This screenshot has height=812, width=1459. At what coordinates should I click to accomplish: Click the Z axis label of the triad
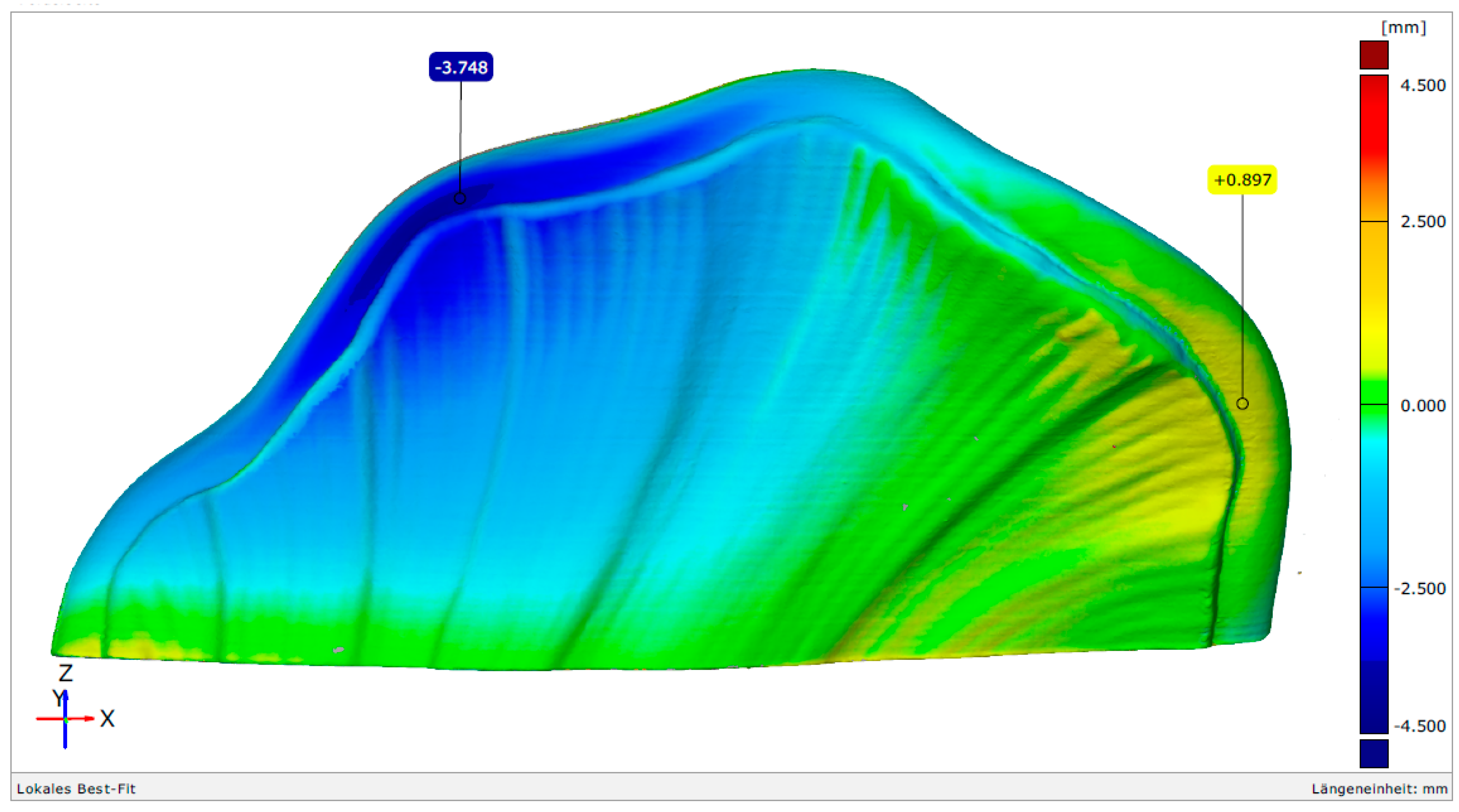tap(66, 673)
